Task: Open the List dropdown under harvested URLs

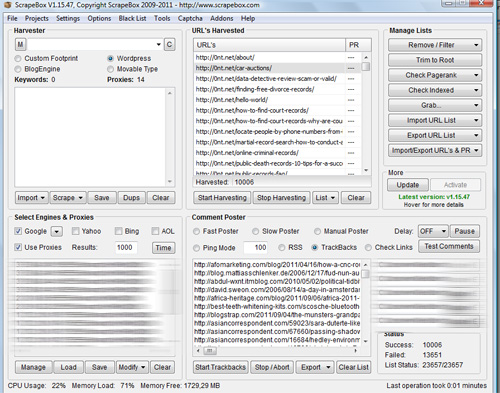Action: (x=325, y=198)
